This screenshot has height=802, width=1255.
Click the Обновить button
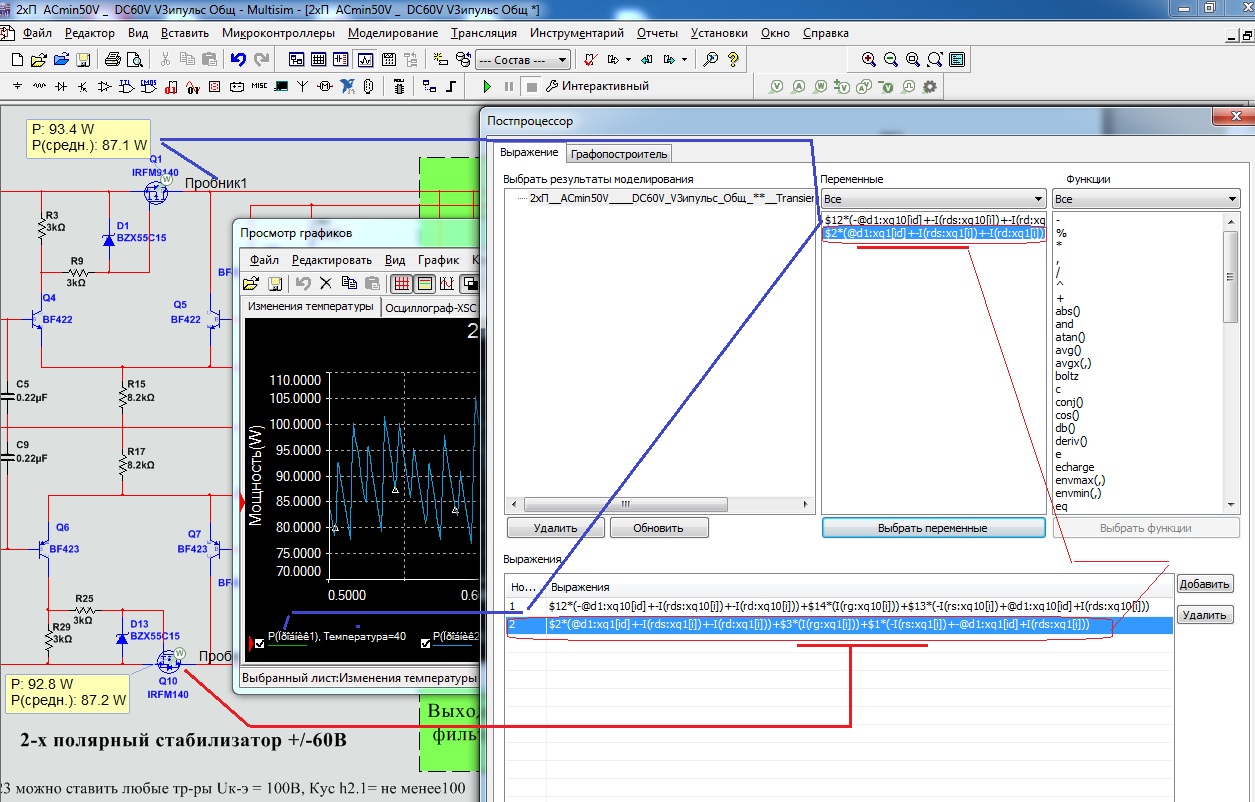click(x=659, y=527)
